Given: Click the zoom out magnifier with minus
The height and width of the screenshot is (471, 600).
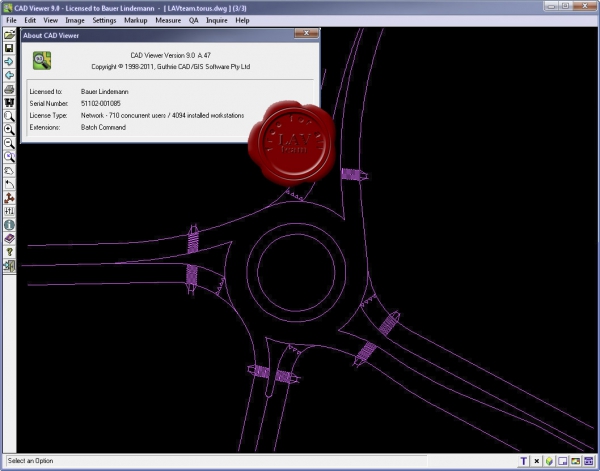Looking at the screenshot, I should 9,143.
